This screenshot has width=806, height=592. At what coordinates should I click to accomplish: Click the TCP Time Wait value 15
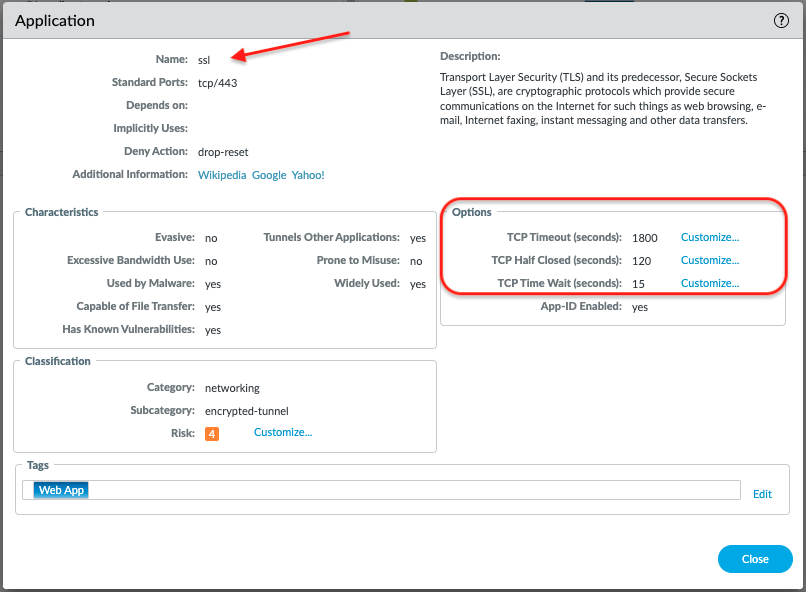(638, 284)
